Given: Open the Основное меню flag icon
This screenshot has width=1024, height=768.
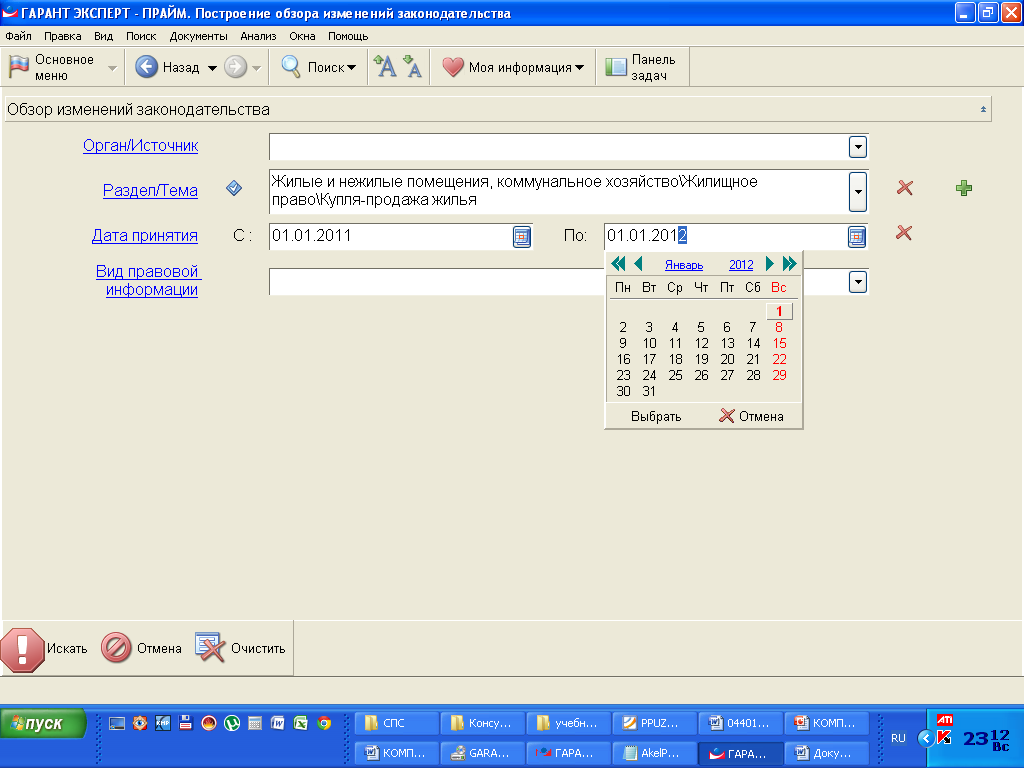Looking at the screenshot, I should (19, 67).
